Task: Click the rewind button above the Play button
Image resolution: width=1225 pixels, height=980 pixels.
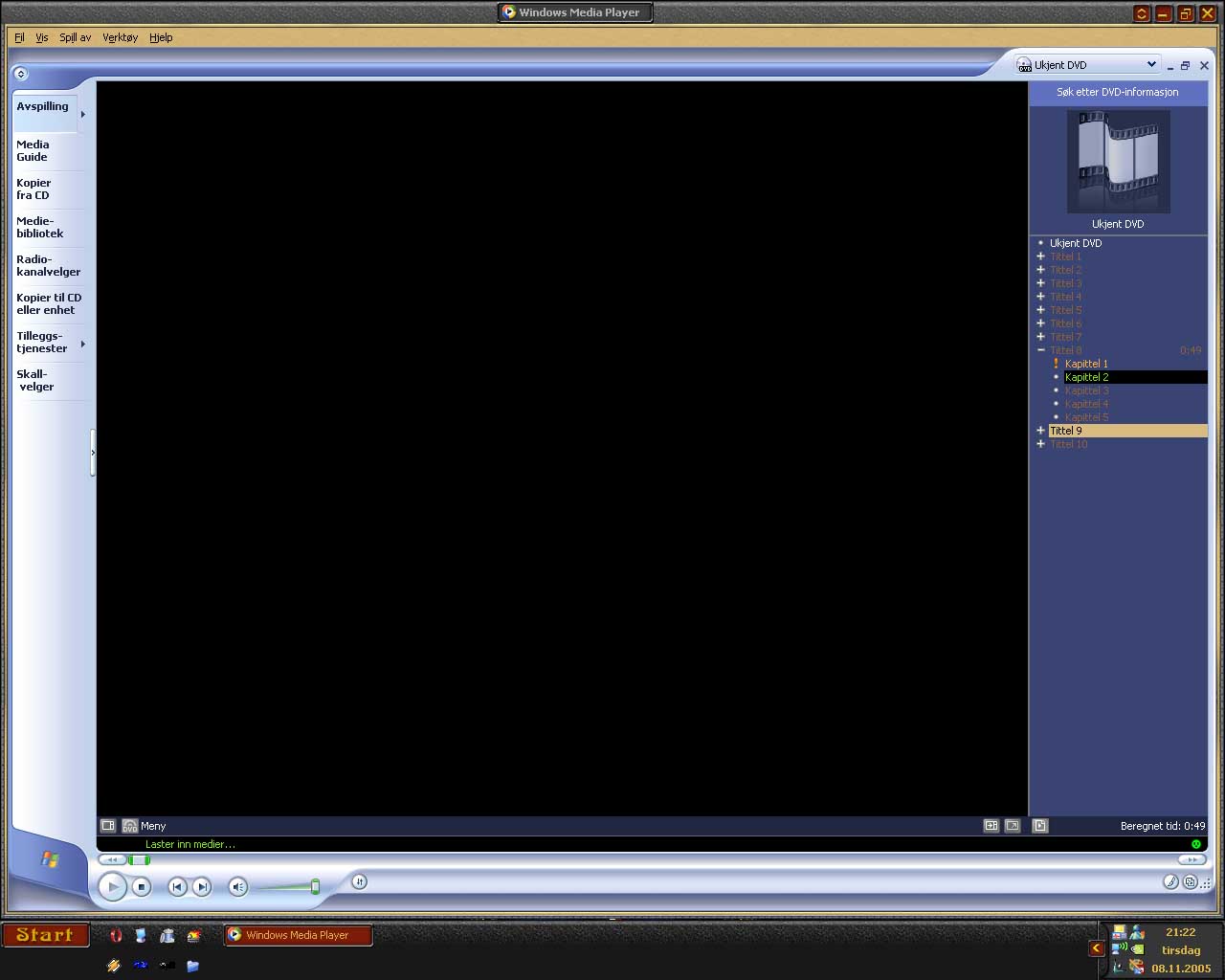Action: (111, 859)
